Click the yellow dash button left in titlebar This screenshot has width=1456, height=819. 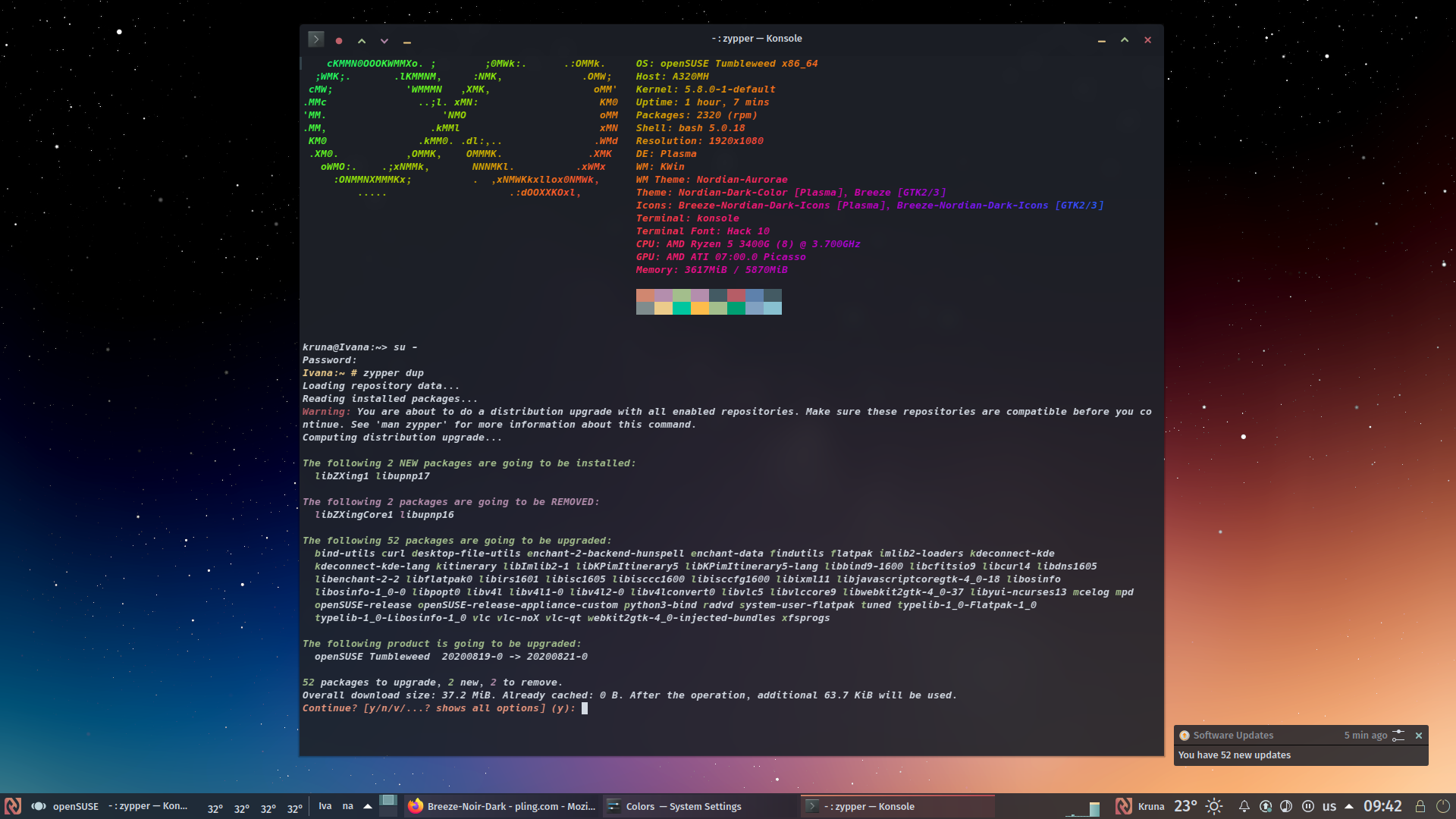click(407, 41)
